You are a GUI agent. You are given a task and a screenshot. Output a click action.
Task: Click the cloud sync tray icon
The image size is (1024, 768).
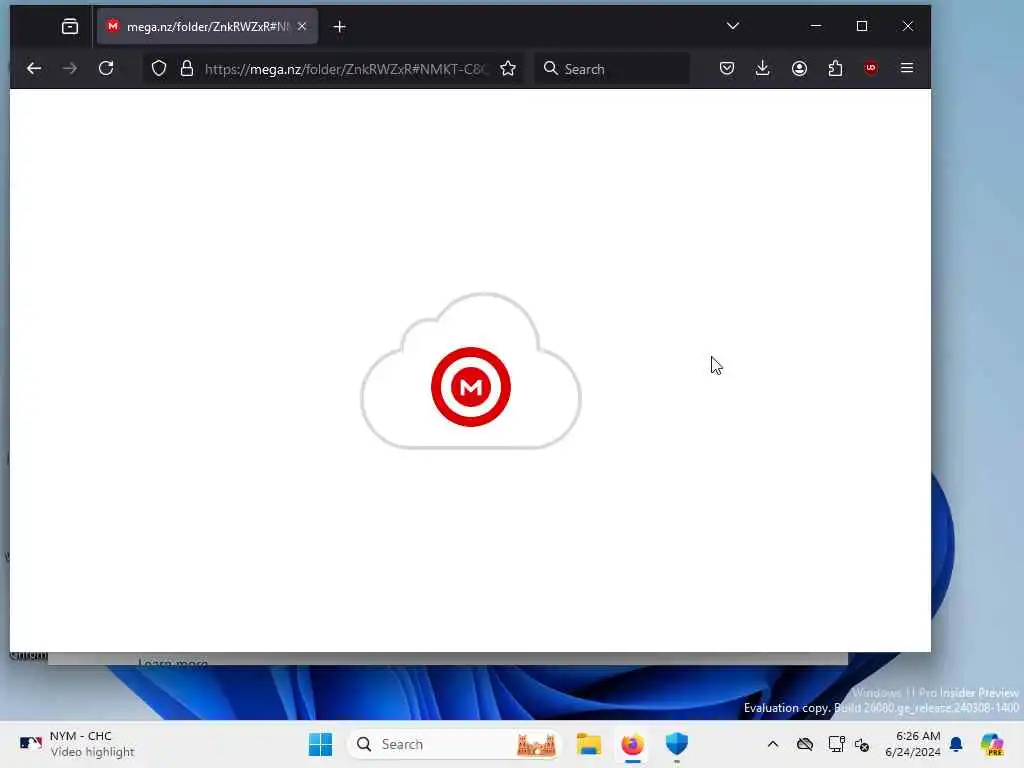(x=805, y=744)
